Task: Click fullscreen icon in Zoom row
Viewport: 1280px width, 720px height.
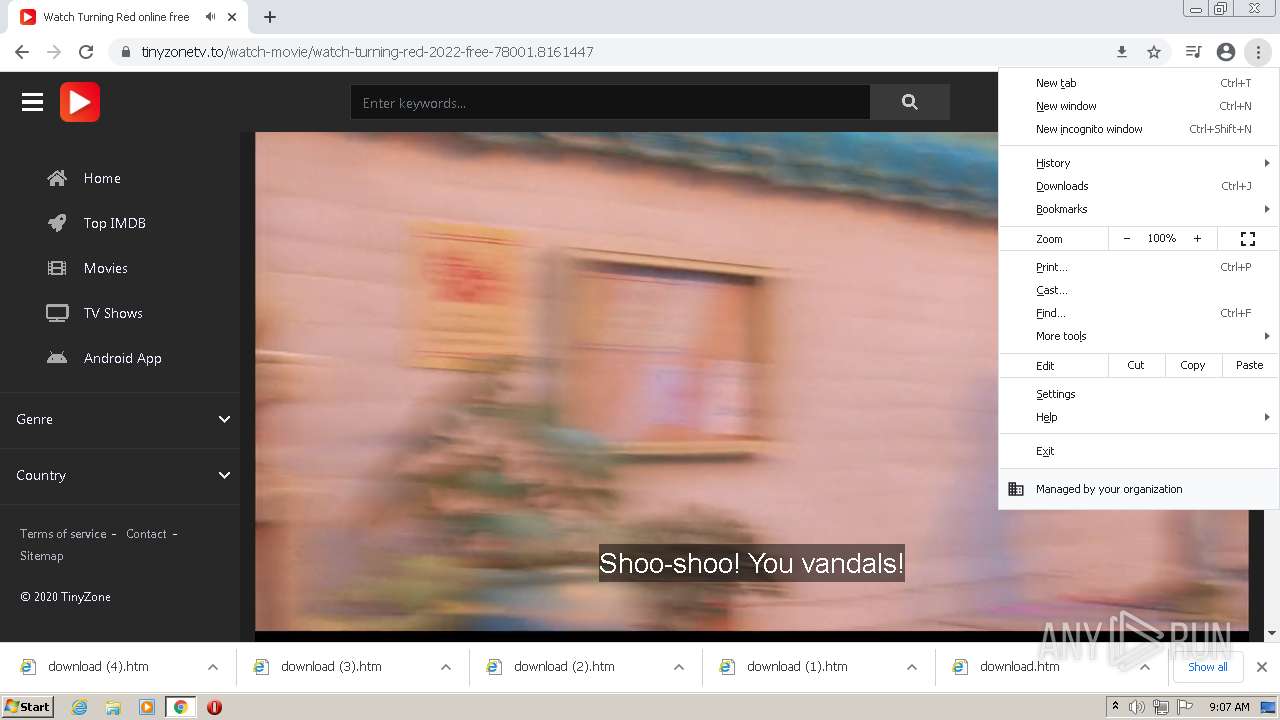Action: (1248, 239)
